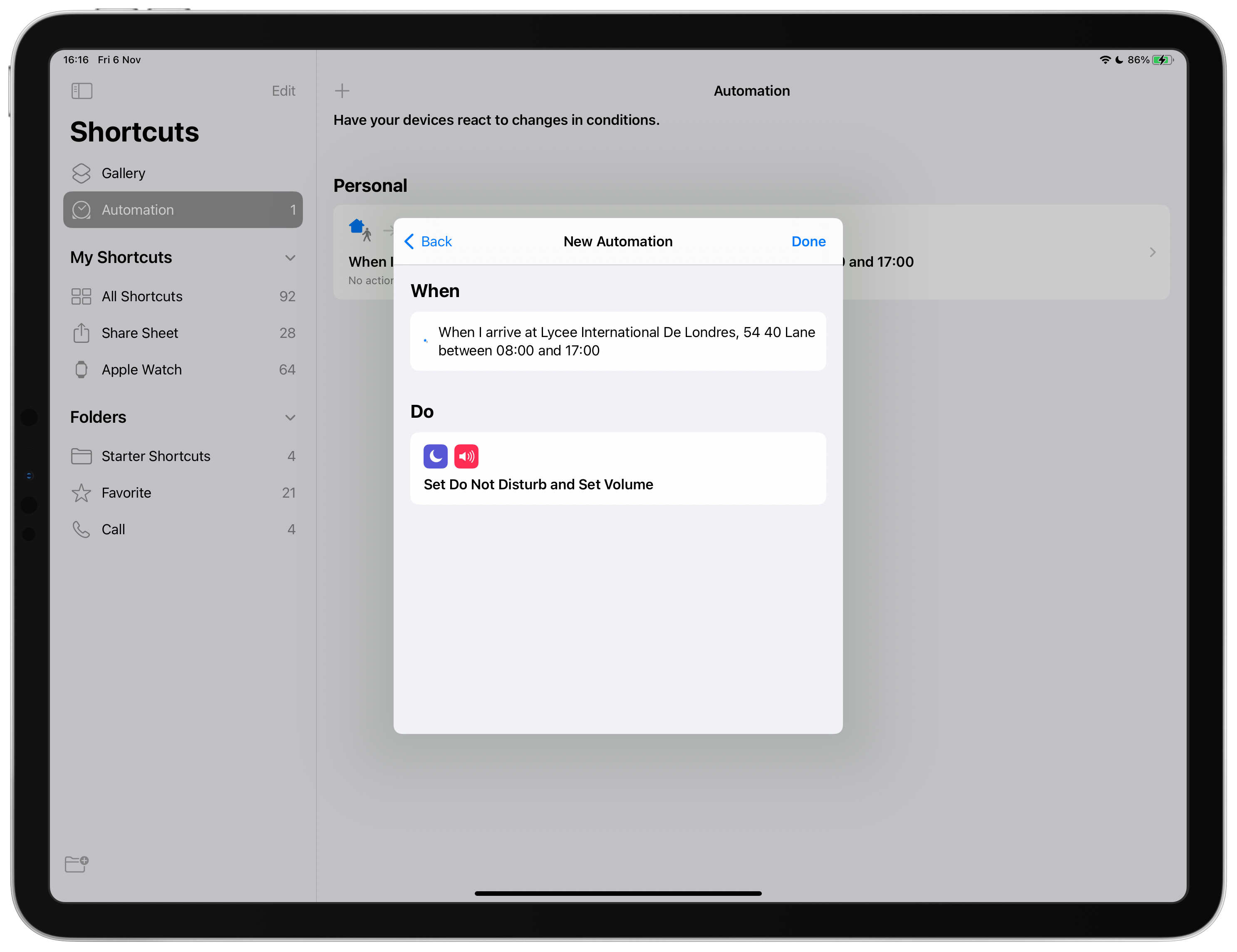Tap the When arrival condition card
1237x952 pixels.
point(617,341)
